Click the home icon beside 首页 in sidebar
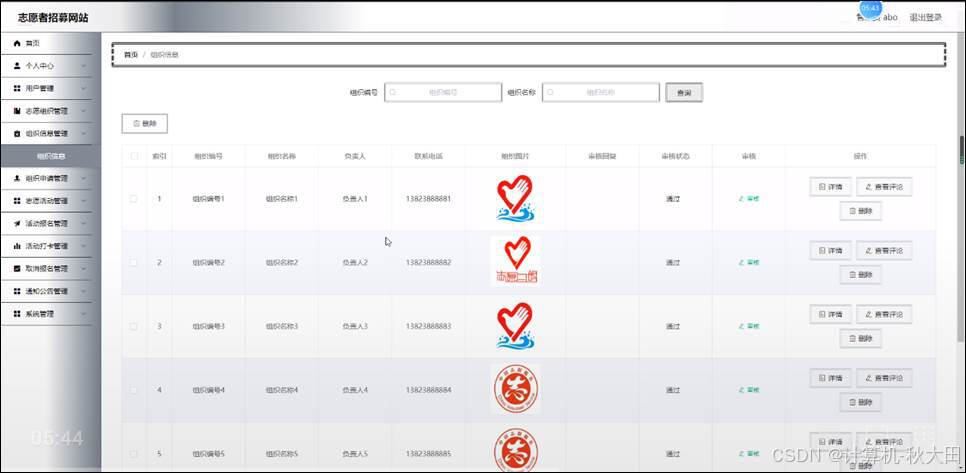Viewport: 966px width, 473px height. pos(17,44)
